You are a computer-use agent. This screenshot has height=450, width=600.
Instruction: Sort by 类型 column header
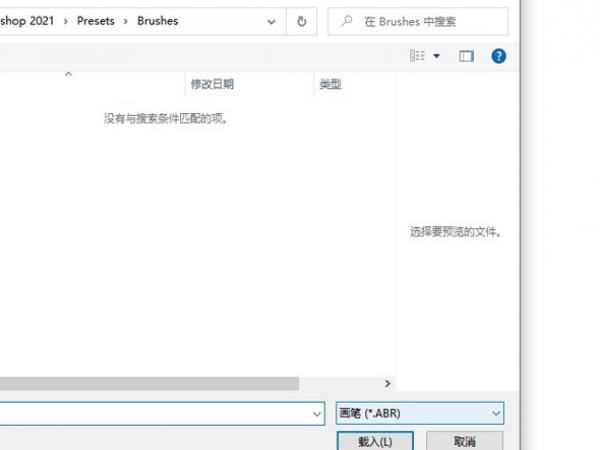pos(330,84)
